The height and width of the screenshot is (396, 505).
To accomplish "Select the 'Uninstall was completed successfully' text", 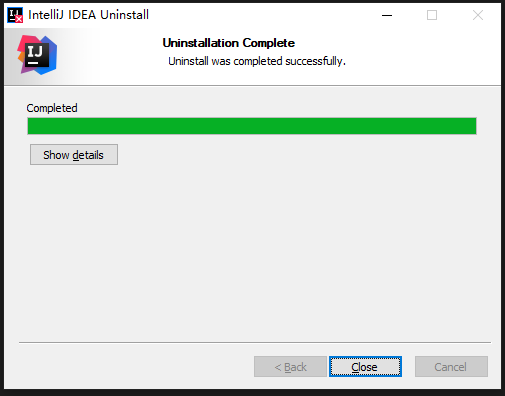I will pos(257,61).
